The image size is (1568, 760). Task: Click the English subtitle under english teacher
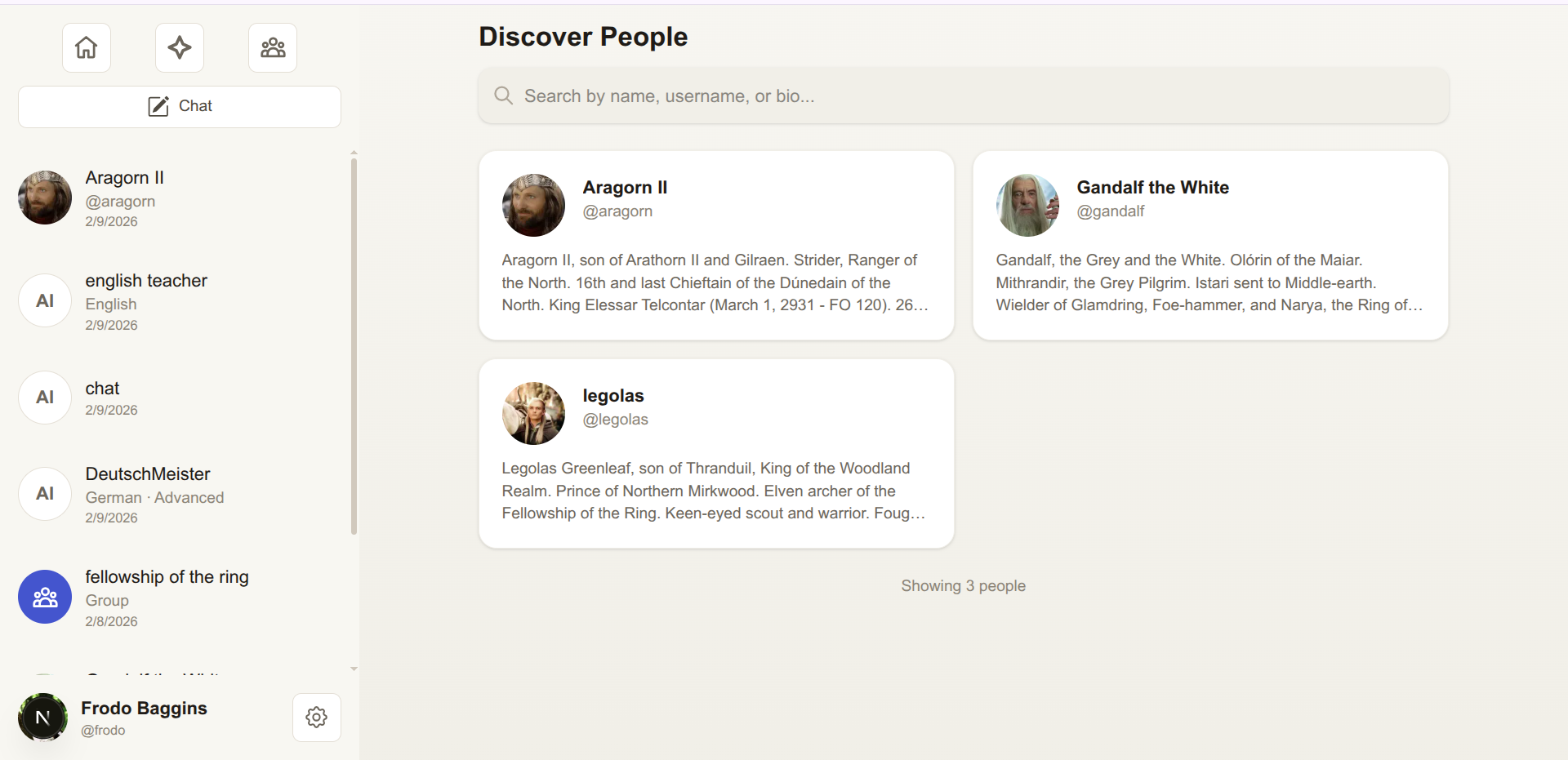111,304
